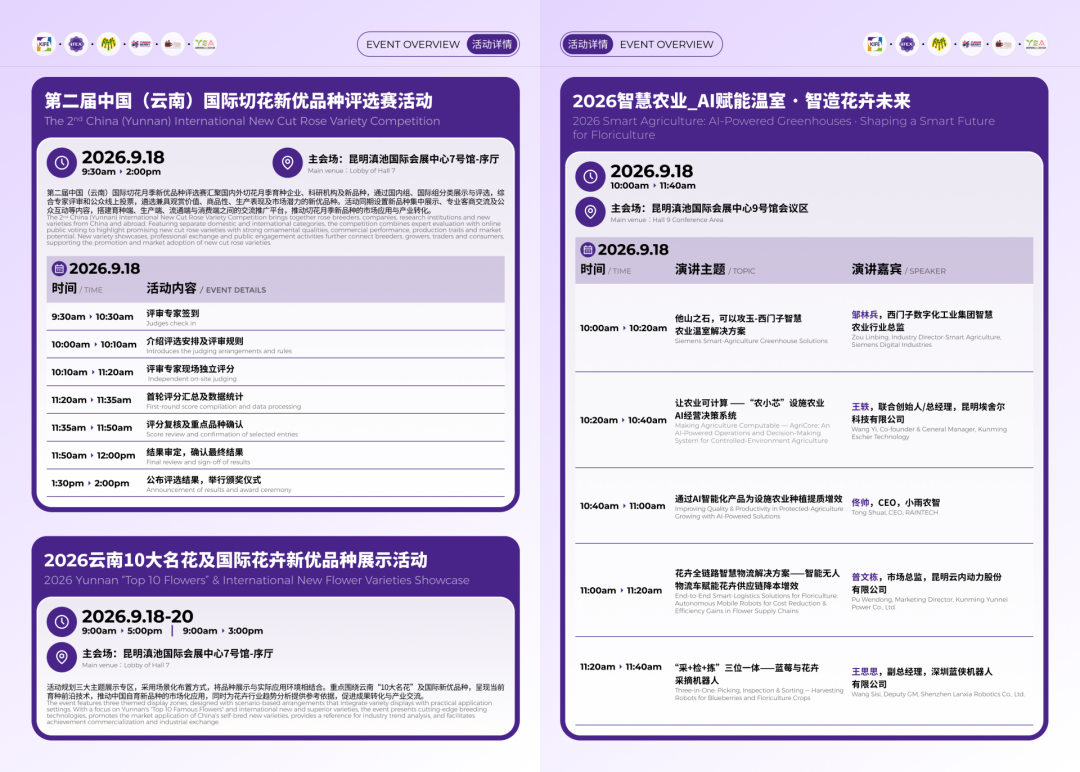
Task: Click the purple IFEX logo on the left page
Action: click(x=76, y=44)
